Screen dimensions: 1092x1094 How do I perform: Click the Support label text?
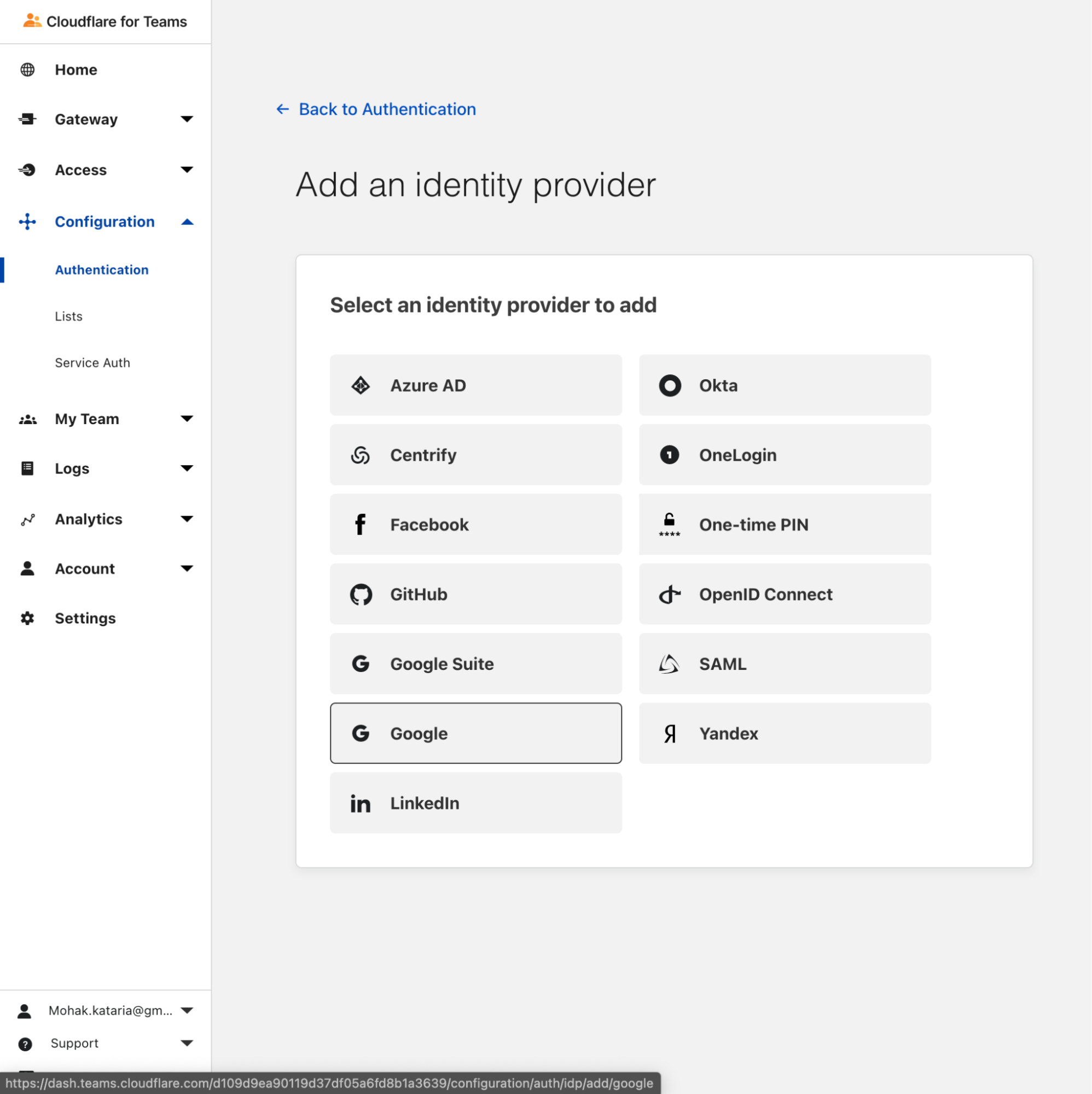click(75, 1044)
